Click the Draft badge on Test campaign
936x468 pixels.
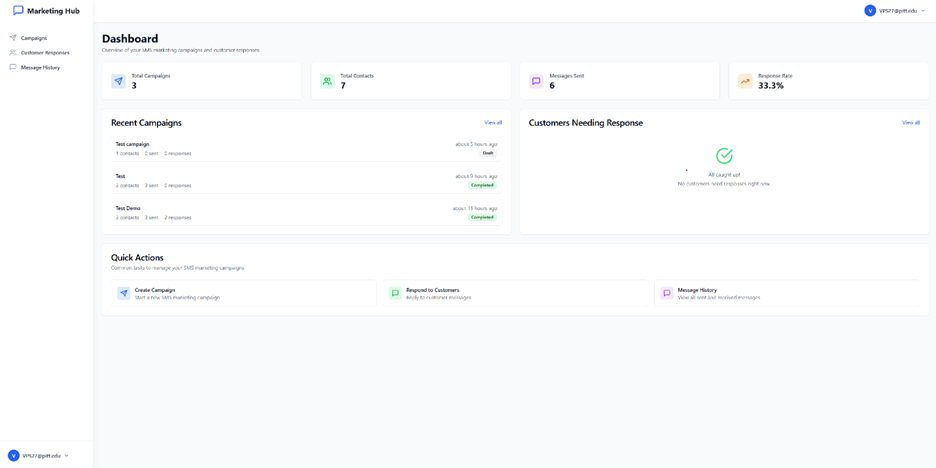coord(488,153)
